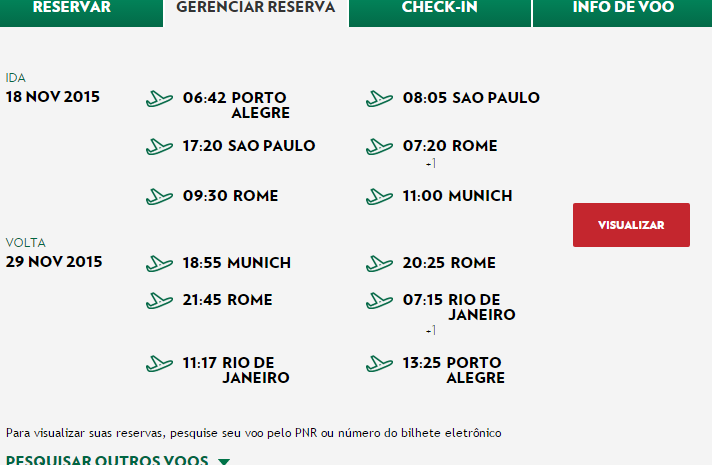Click plane icon beside 18:55 Munich

pyautogui.click(x=159, y=263)
